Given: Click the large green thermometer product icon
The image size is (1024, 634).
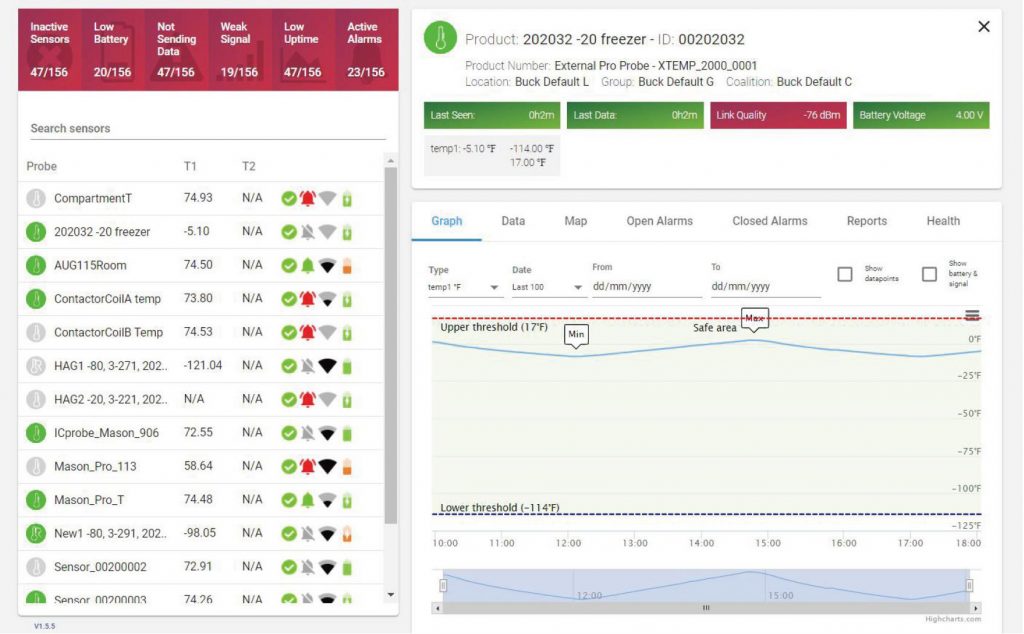Looking at the screenshot, I should tap(440, 37).
